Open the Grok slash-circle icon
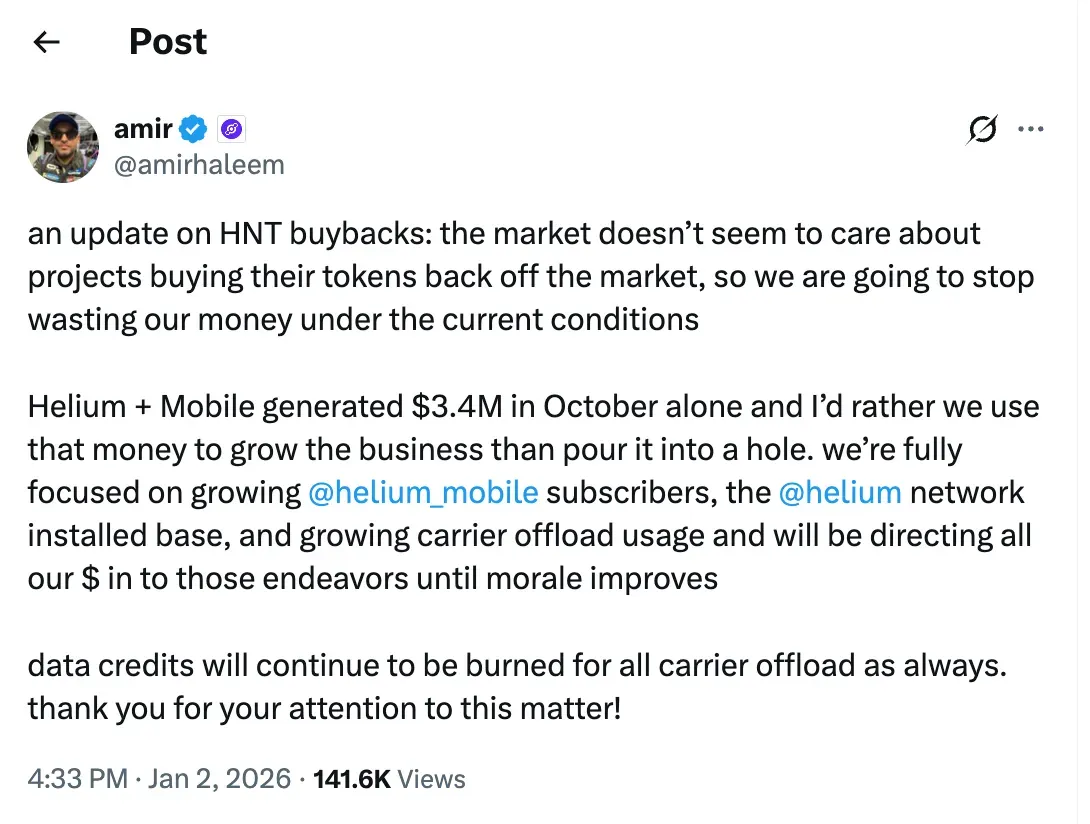The height and width of the screenshot is (824, 1090). pos(982,131)
